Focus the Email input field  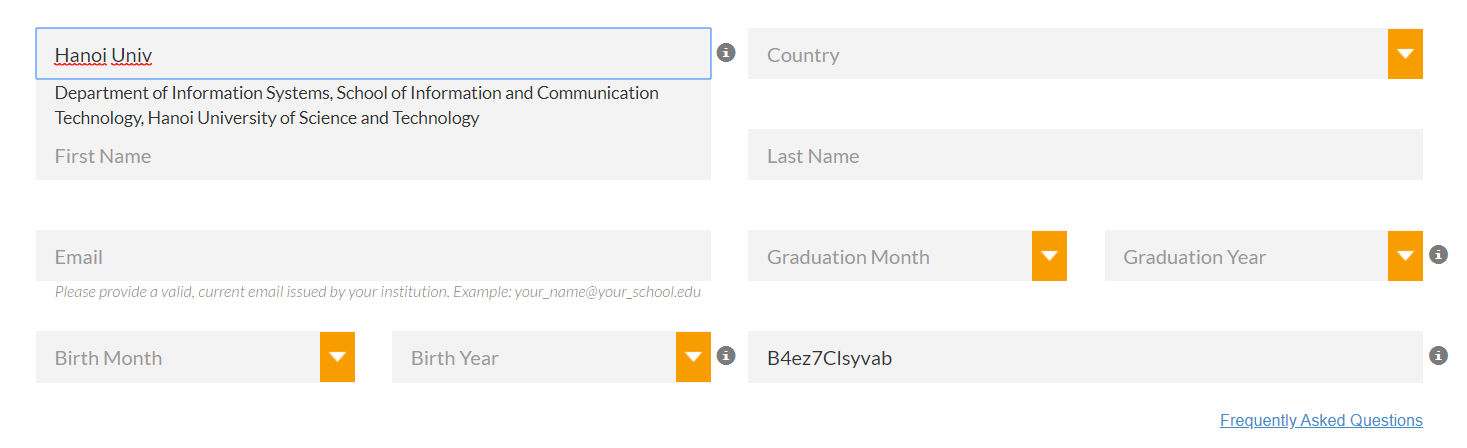pos(372,256)
